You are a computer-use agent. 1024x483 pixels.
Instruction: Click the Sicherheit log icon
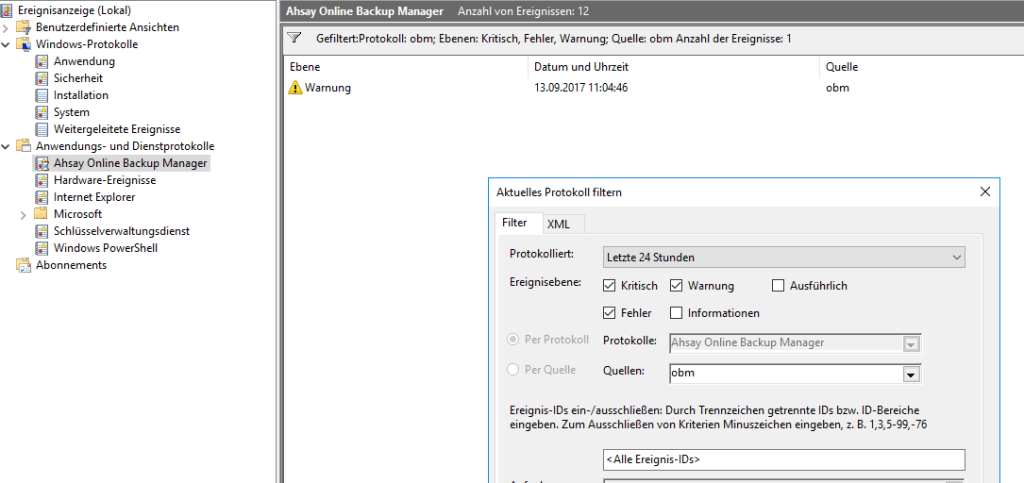pos(42,78)
